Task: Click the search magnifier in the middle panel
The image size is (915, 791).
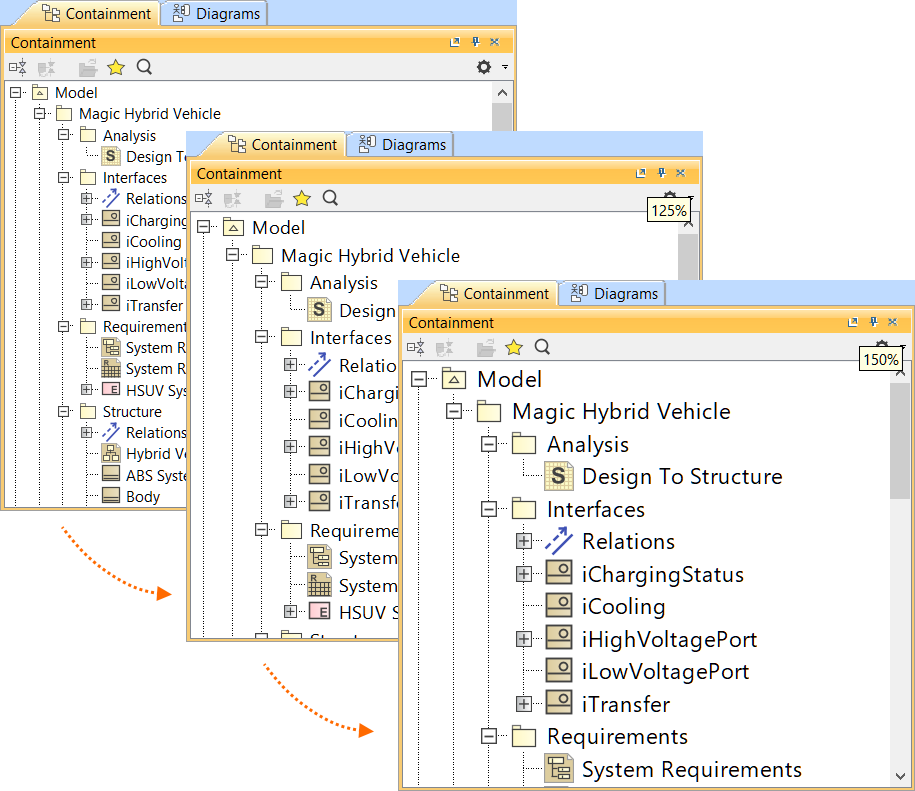Action: pyautogui.click(x=330, y=198)
